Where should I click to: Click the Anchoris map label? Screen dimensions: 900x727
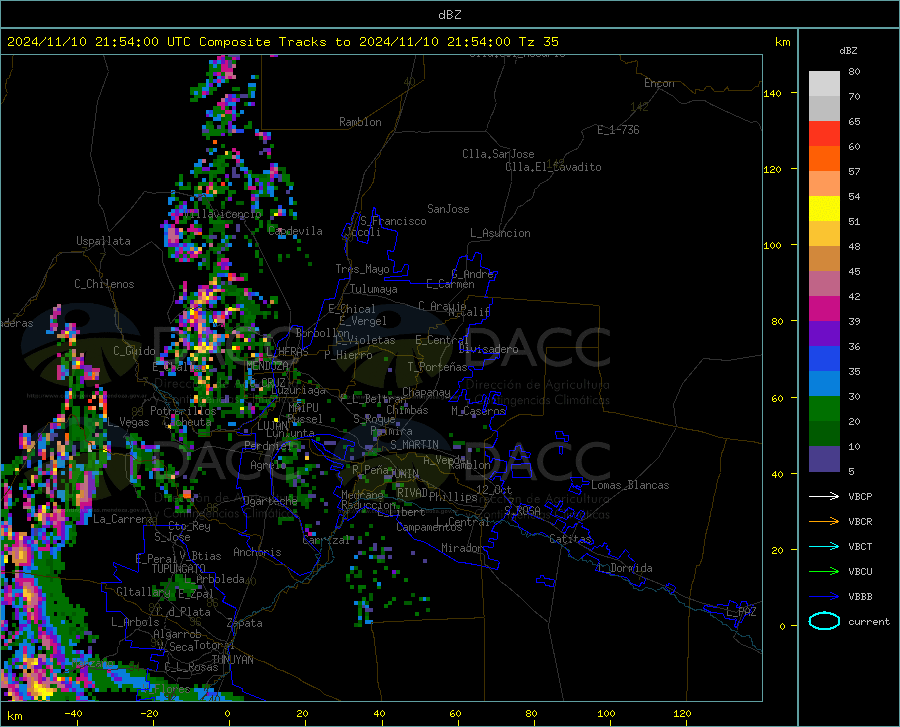257,553
